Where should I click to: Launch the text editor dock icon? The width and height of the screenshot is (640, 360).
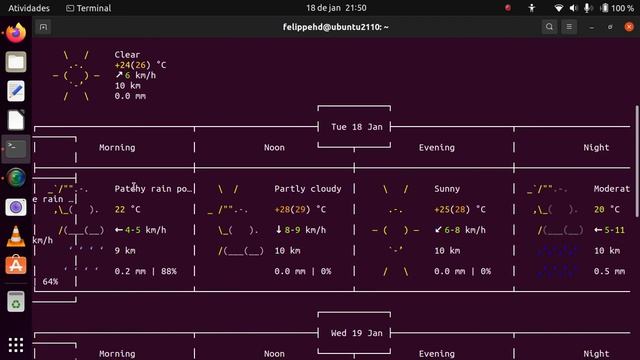(x=16, y=91)
